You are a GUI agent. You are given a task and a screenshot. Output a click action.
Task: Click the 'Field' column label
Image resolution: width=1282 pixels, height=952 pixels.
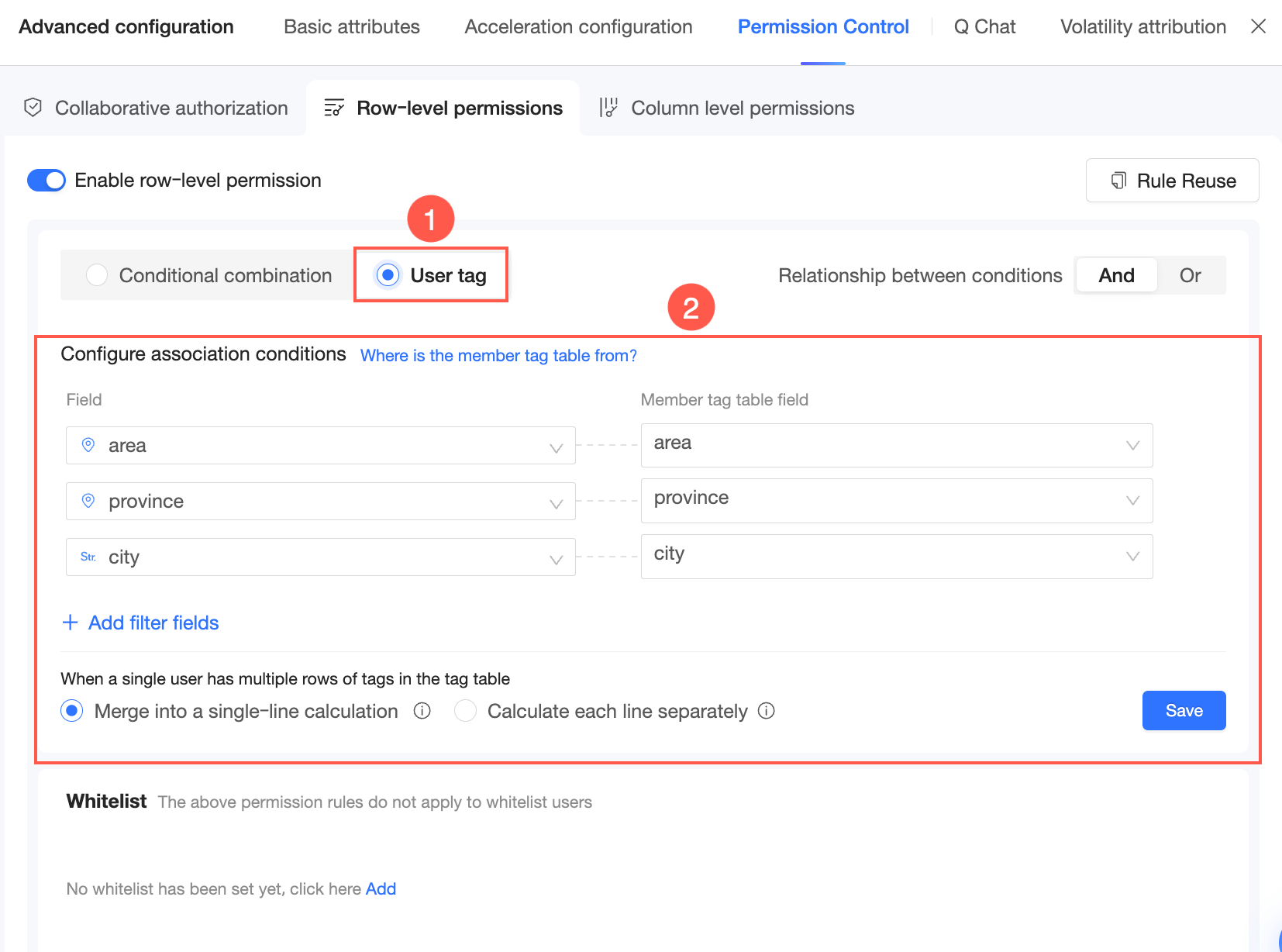tap(84, 400)
